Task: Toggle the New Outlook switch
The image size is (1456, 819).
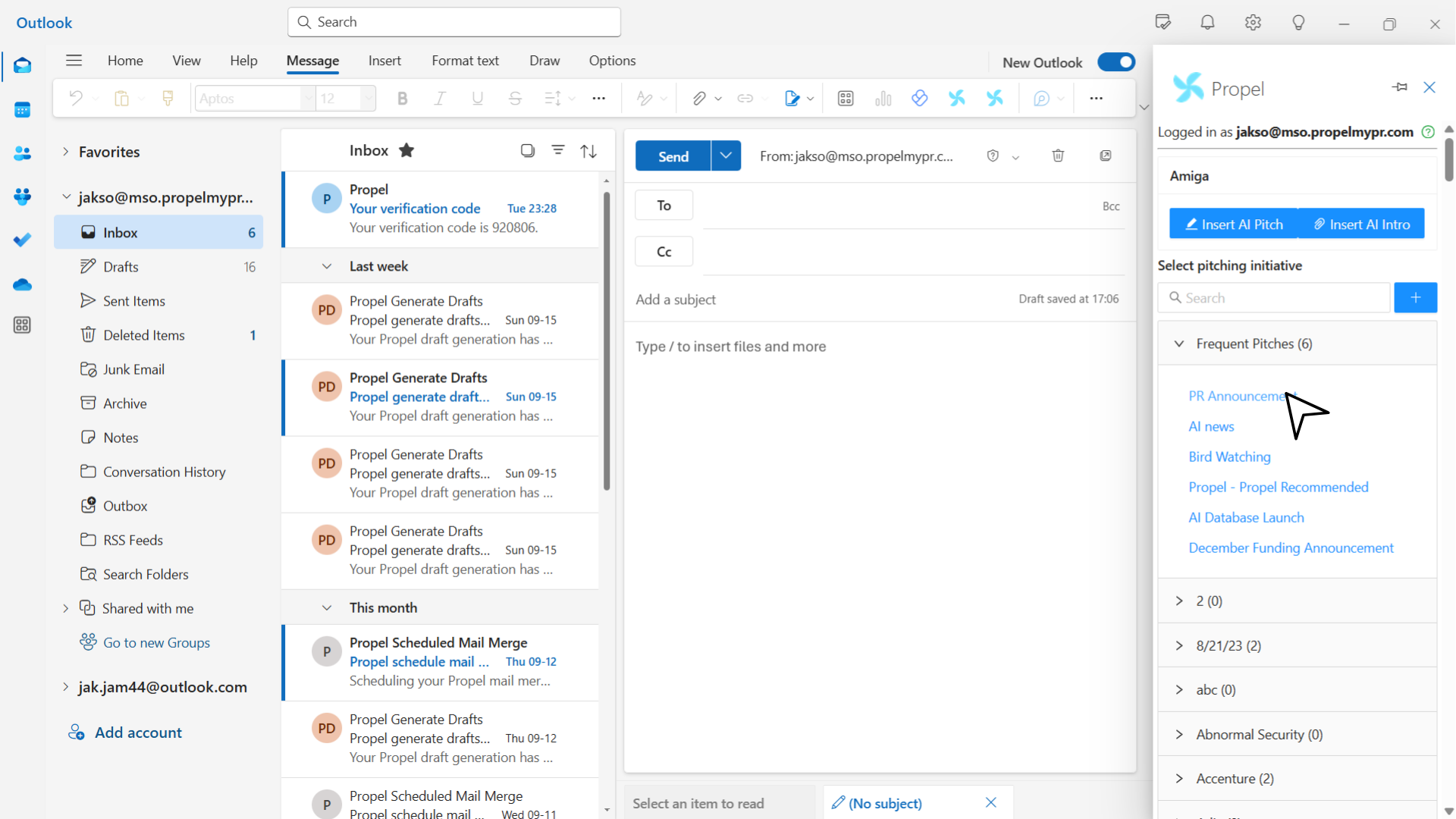Action: 1116,62
